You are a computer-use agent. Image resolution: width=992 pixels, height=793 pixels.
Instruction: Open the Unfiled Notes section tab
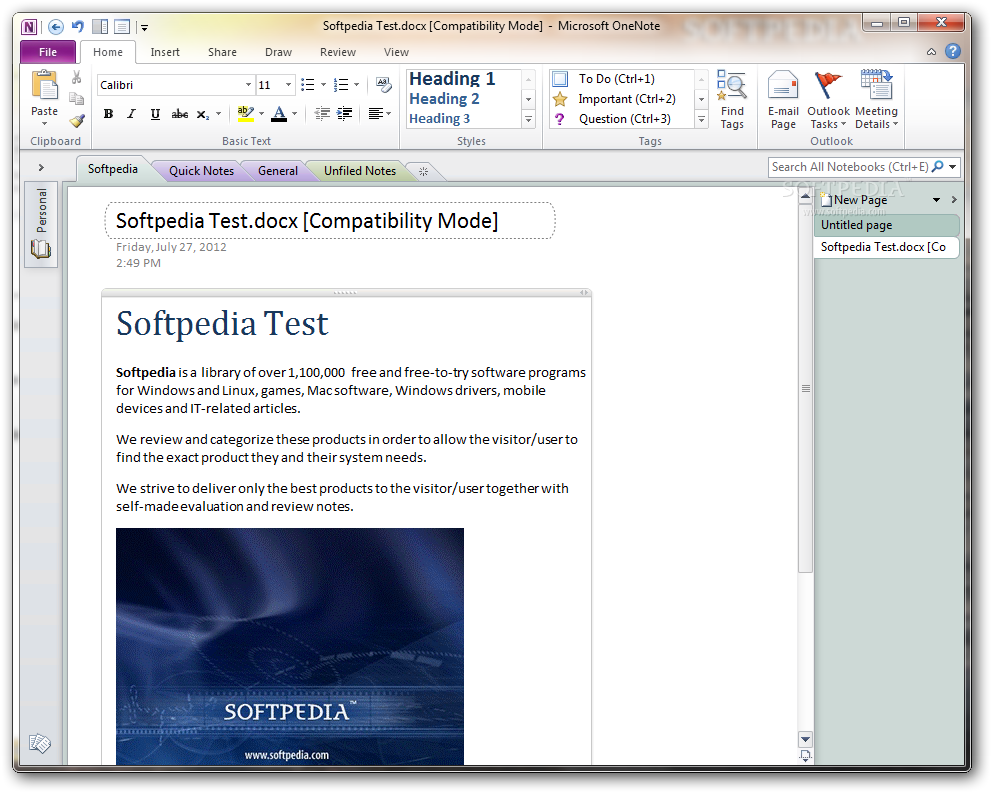click(360, 171)
